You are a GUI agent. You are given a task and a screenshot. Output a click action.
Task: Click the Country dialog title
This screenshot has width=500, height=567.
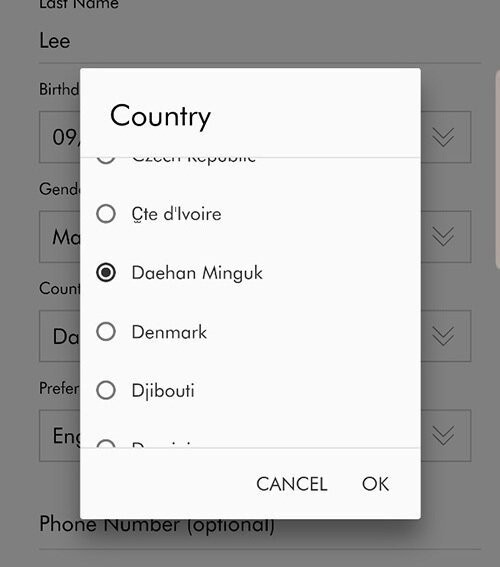click(x=161, y=117)
